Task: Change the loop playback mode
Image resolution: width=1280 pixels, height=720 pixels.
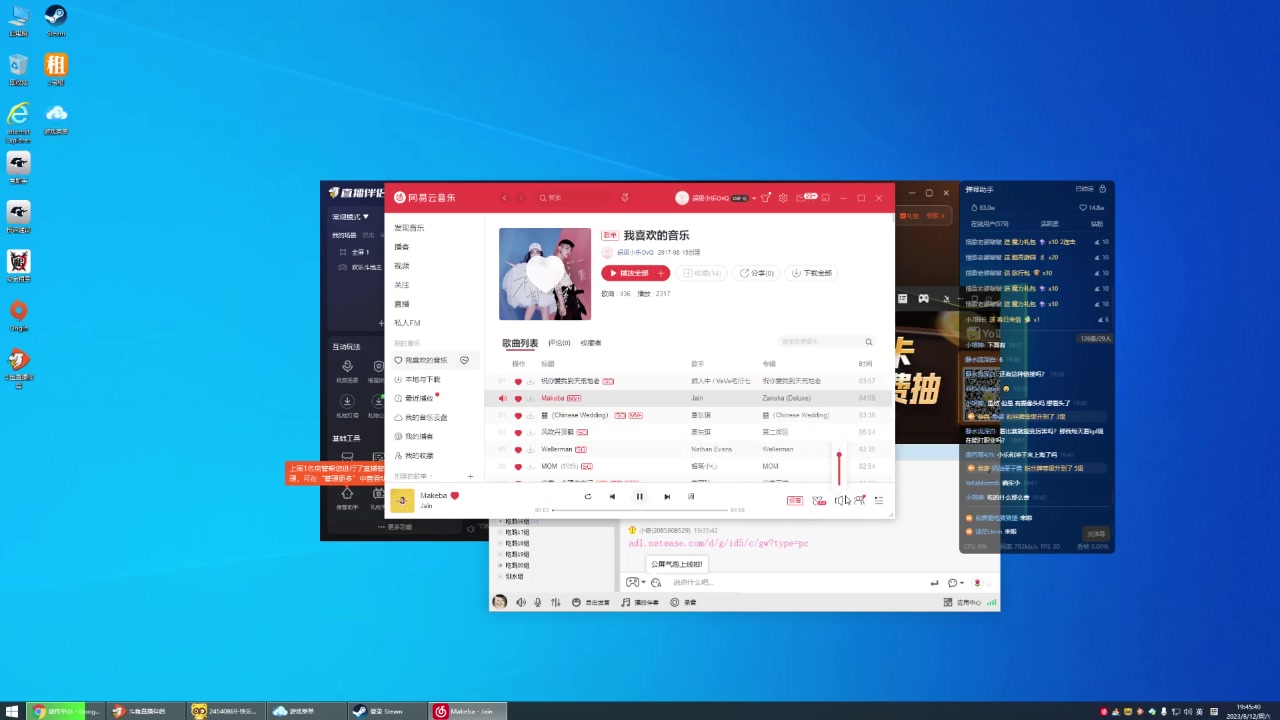Action: click(588, 496)
